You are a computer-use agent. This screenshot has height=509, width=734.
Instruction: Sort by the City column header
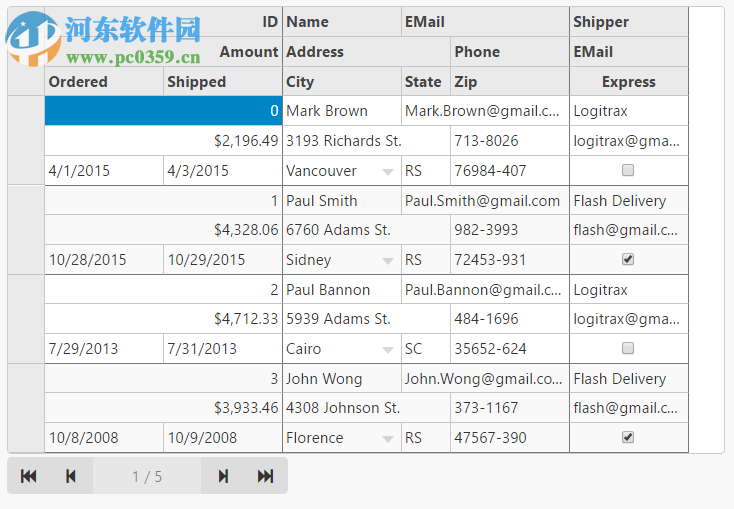click(x=342, y=81)
